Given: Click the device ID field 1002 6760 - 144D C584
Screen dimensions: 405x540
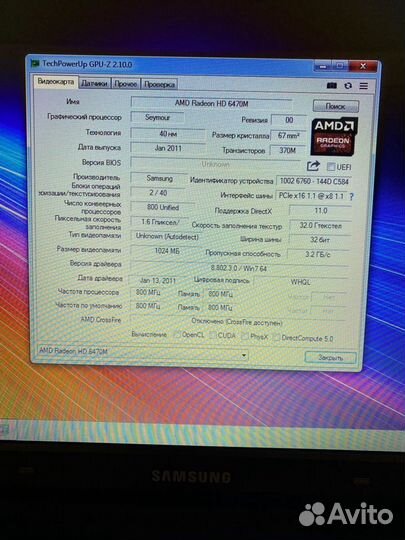Looking at the screenshot, I should [314, 181].
